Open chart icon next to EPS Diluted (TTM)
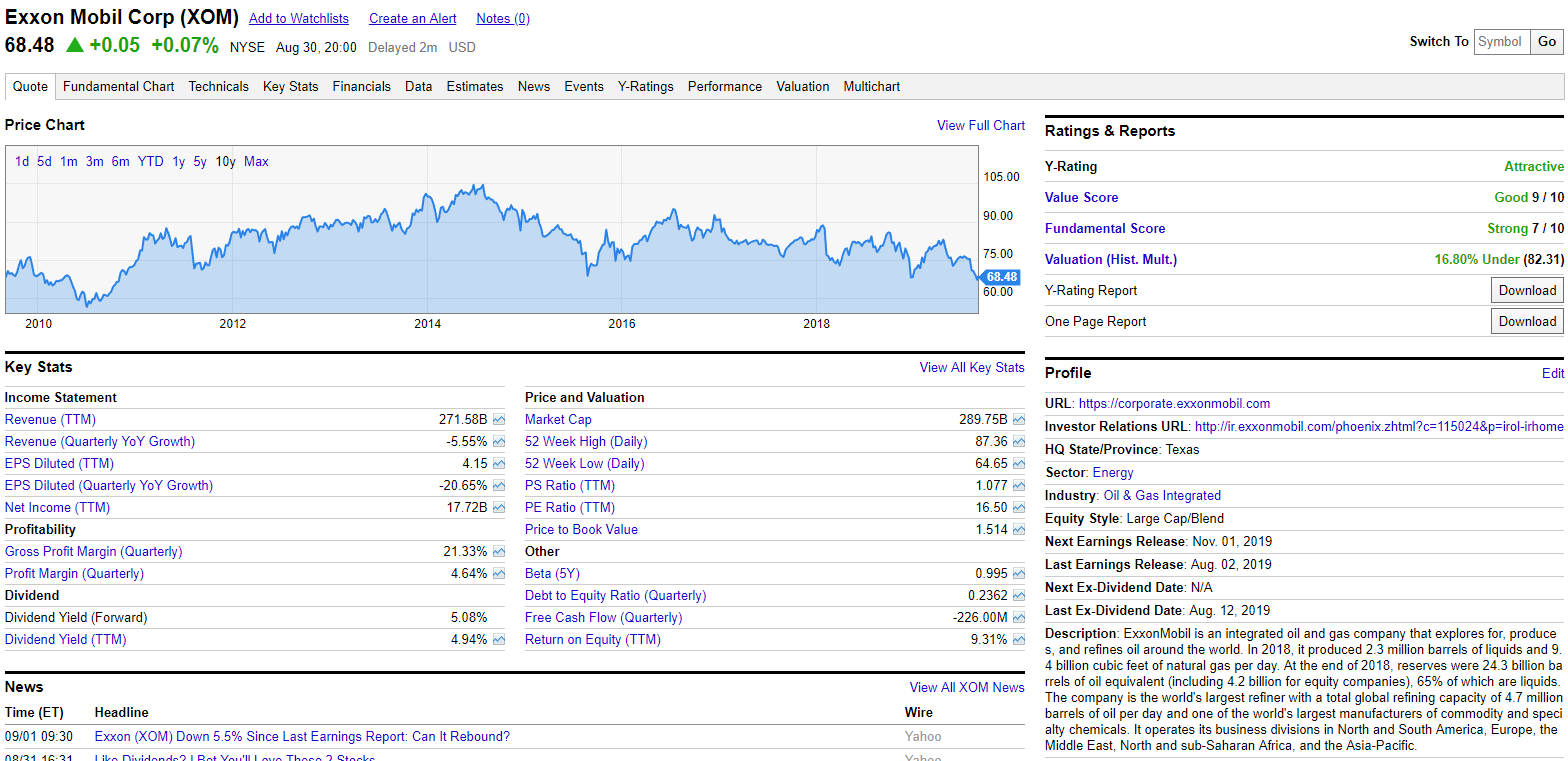1568x761 pixels. pos(499,464)
